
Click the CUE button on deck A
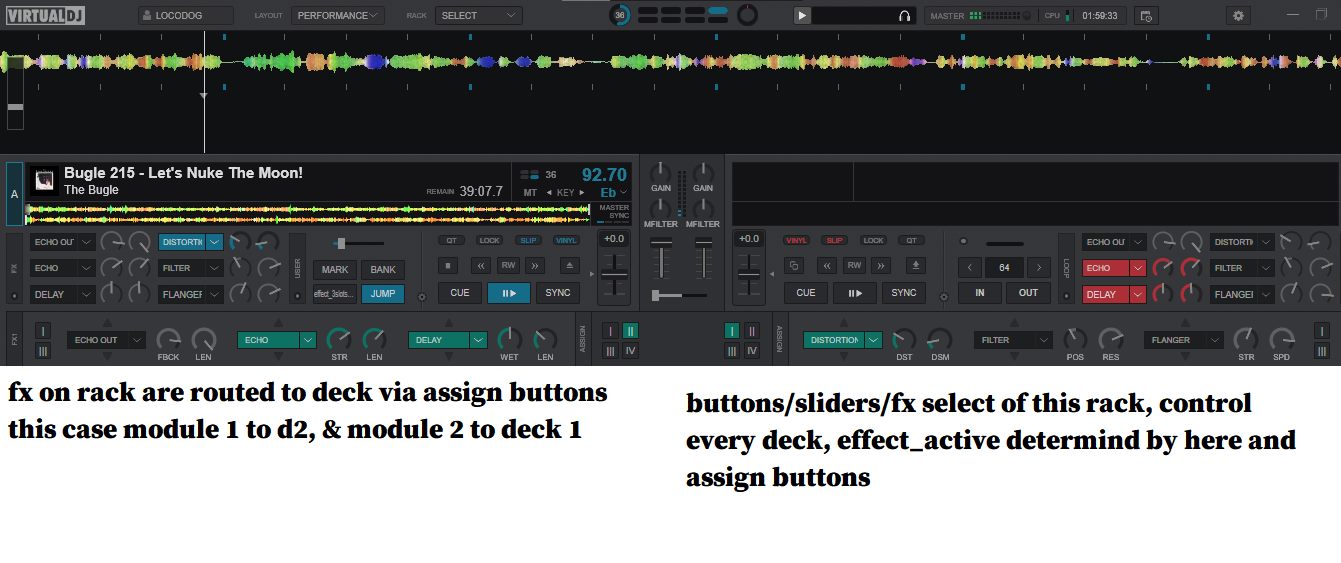point(460,293)
